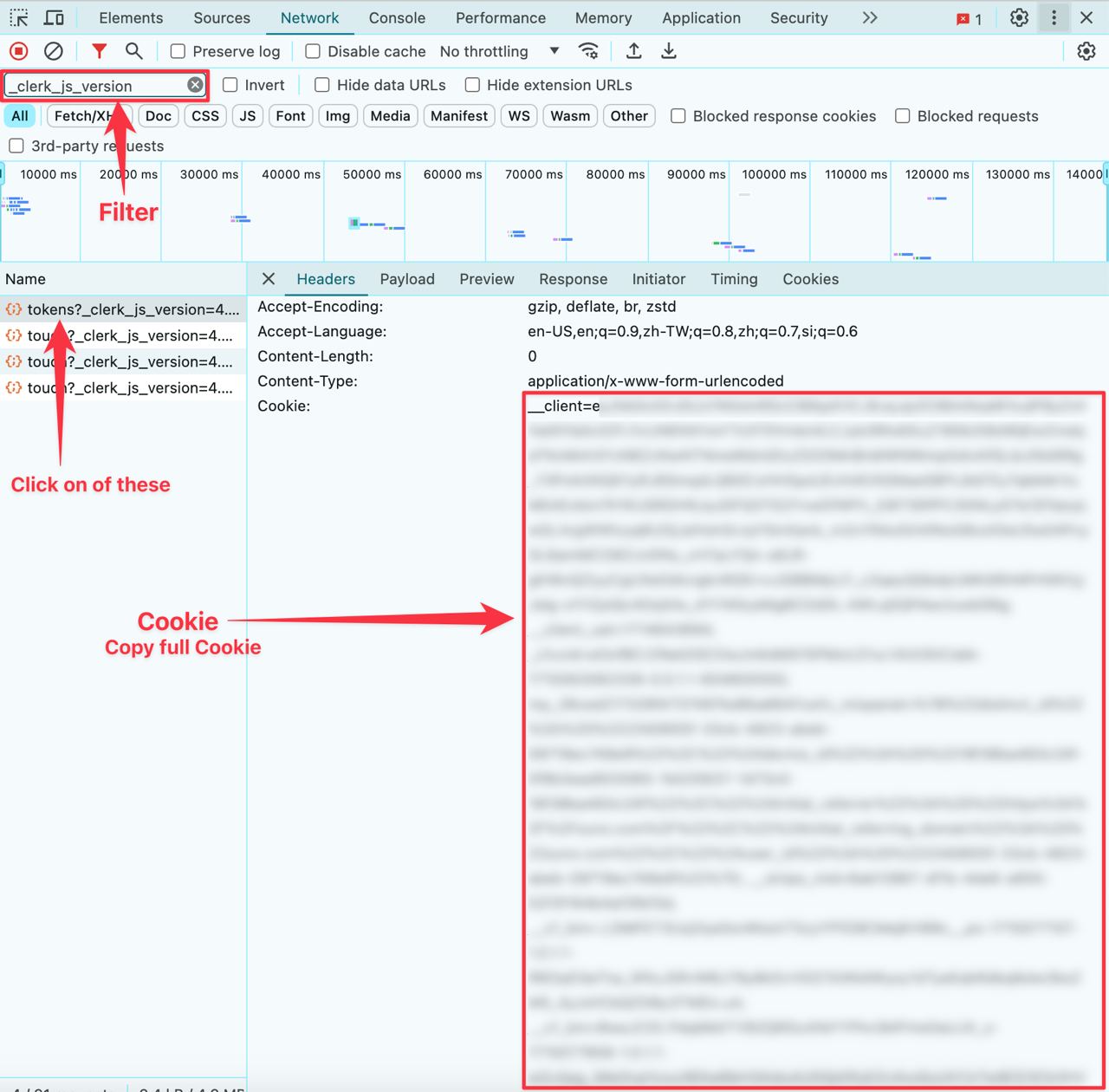Click the 50000 ms timeline marker
The height and width of the screenshot is (1092, 1109).
(373, 174)
